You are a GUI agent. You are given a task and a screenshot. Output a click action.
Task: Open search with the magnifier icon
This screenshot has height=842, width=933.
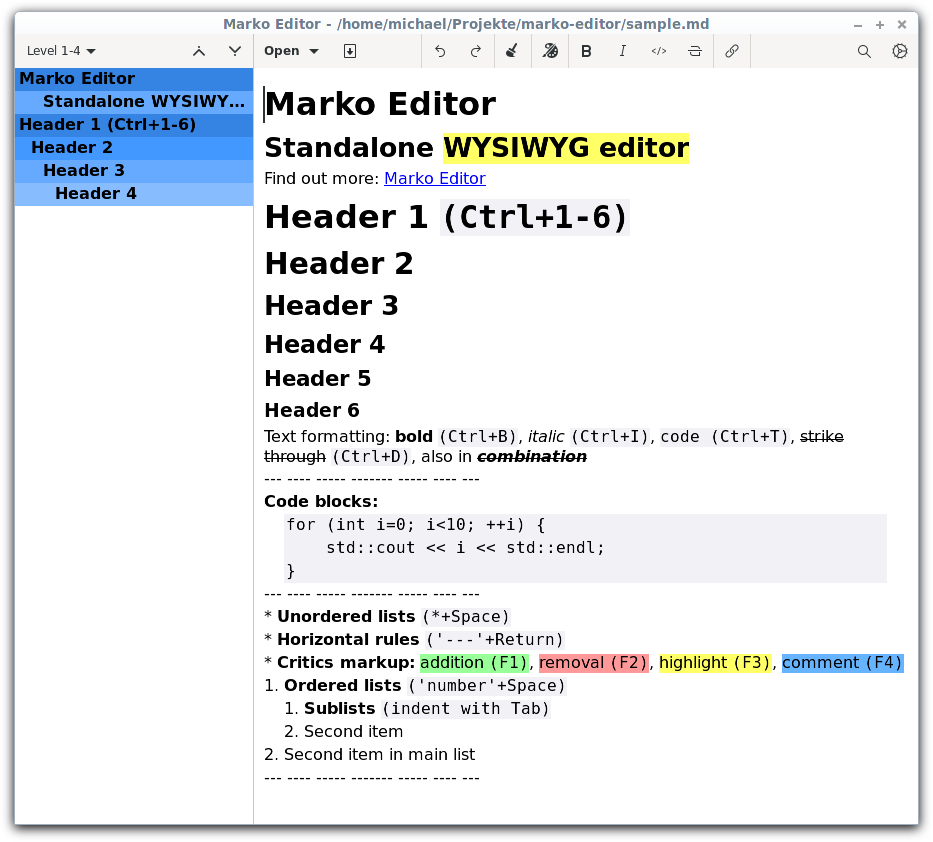pos(864,51)
